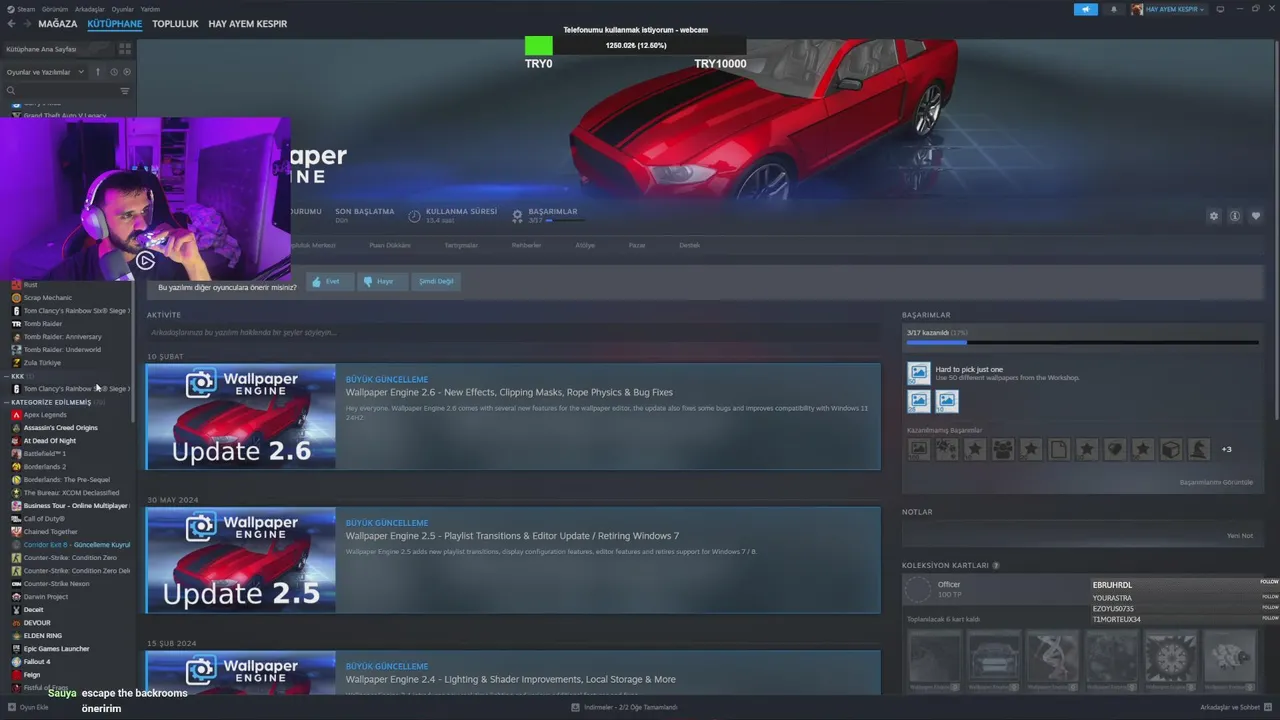The image size is (1280, 720).
Task: Open the Update 2.5 news thumbnail
Action: coord(241,560)
